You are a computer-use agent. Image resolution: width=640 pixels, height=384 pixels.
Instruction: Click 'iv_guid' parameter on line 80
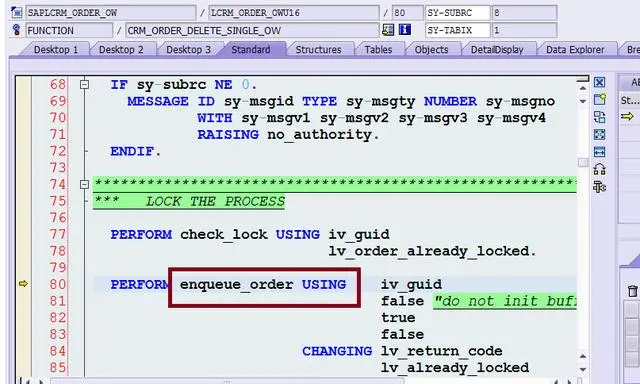pyautogui.click(x=411, y=284)
